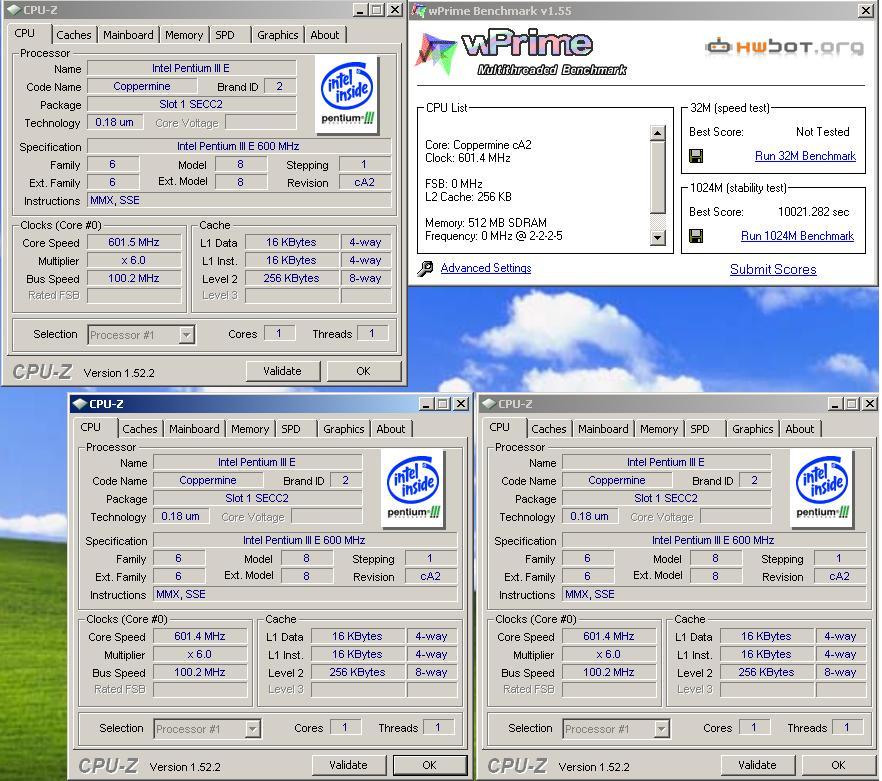The image size is (882, 781).
Task: Click the CPU-Z title bar icon in top-left window
Action: pyautogui.click(x=14, y=10)
